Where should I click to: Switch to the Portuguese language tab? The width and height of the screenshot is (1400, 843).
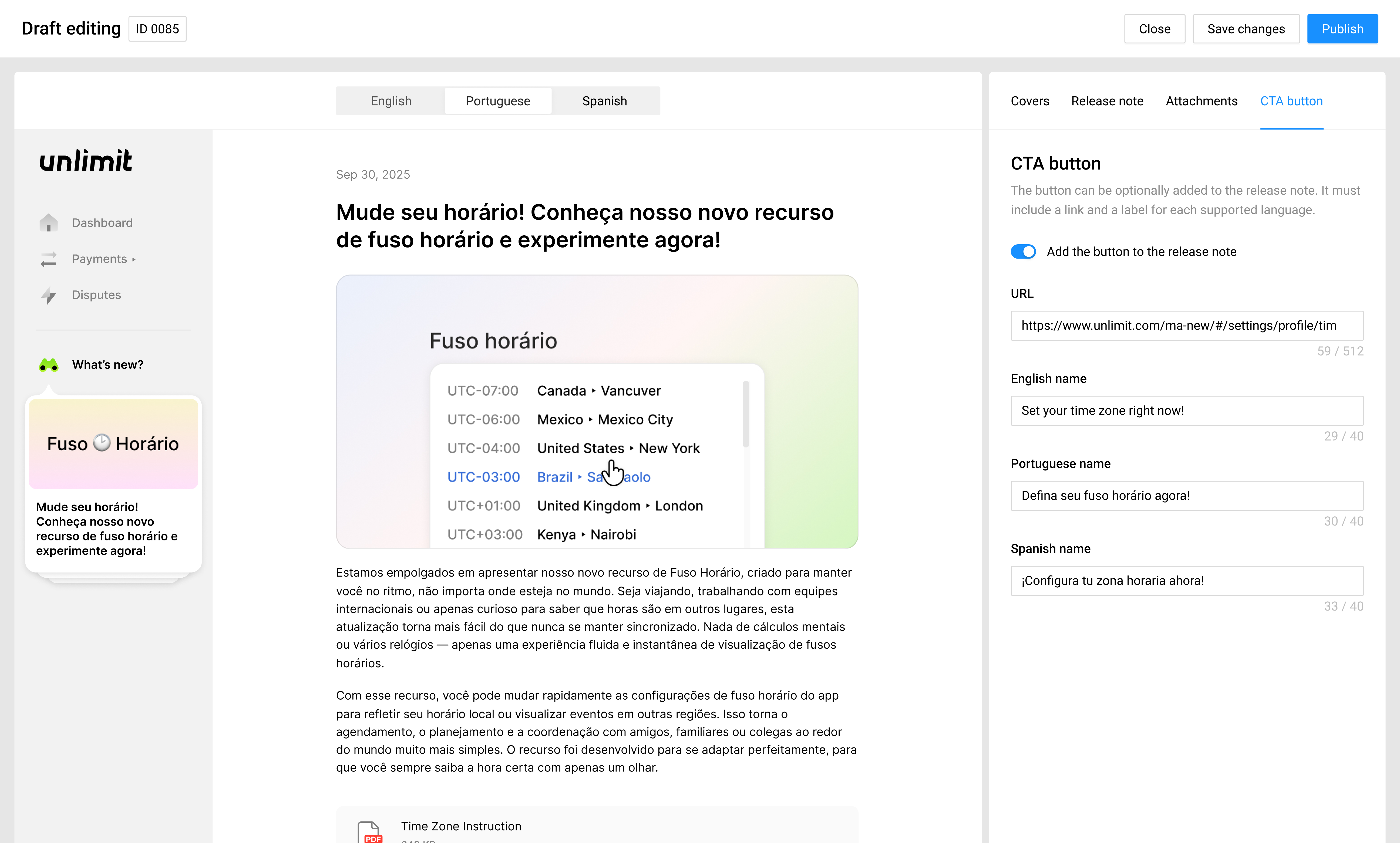point(498,101)
